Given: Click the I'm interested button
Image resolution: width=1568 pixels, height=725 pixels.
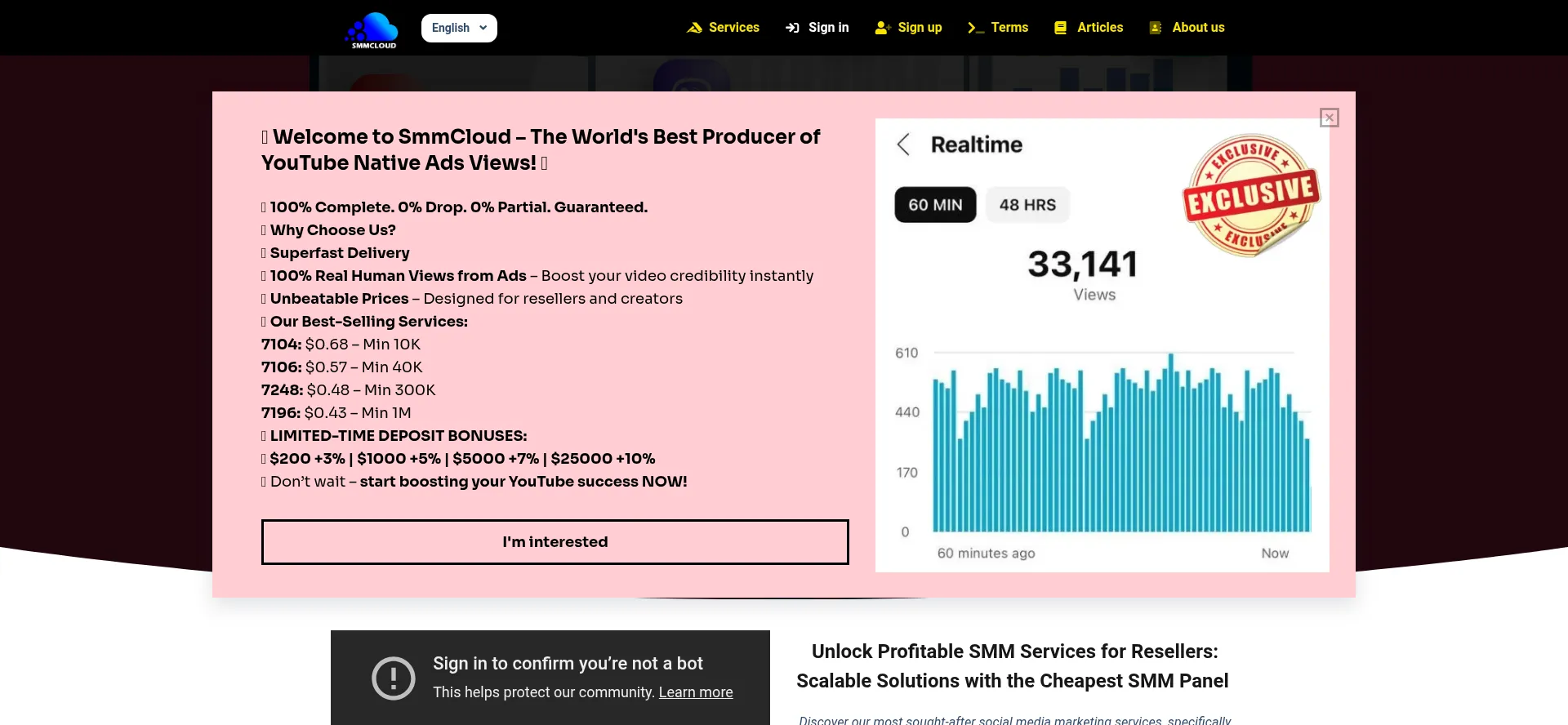Looking at the screenshot, I should click(x=555, y=542).
